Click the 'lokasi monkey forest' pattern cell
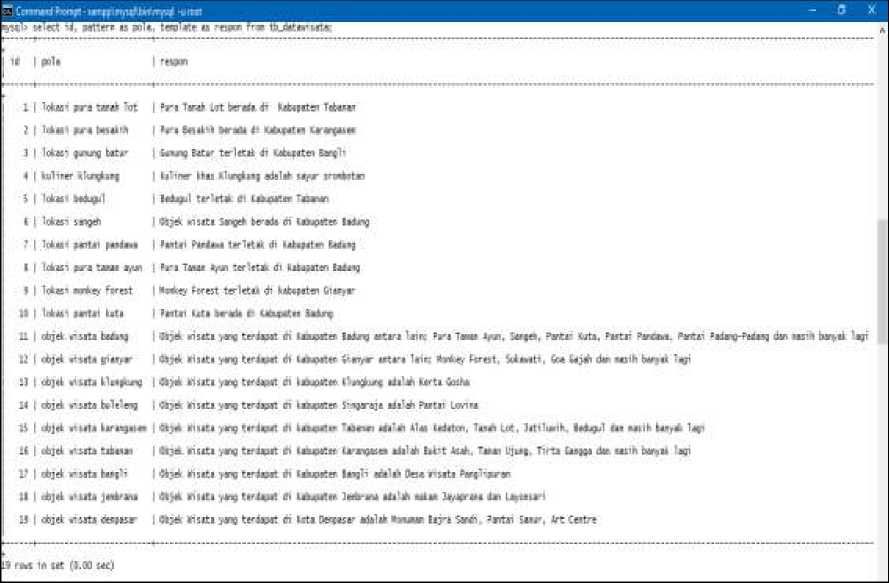Viewport: 889px width, 583px height. point(87,291)
